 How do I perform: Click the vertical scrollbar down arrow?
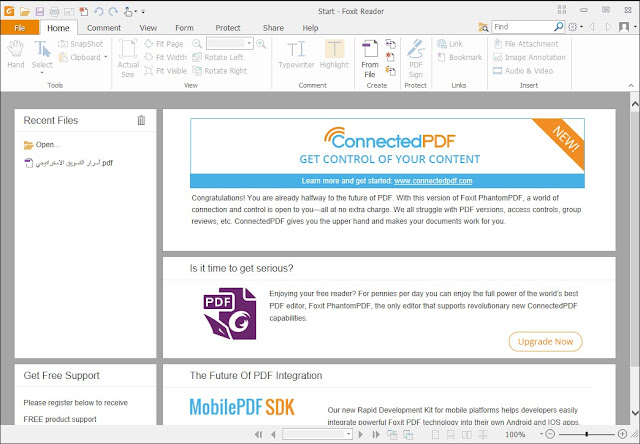[635, 413]
